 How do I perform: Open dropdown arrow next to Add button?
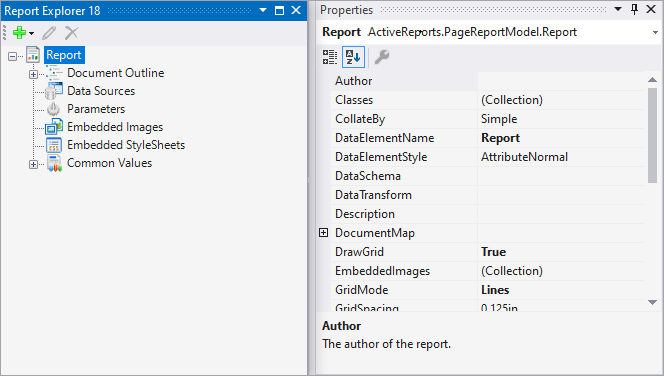[31, 33]
